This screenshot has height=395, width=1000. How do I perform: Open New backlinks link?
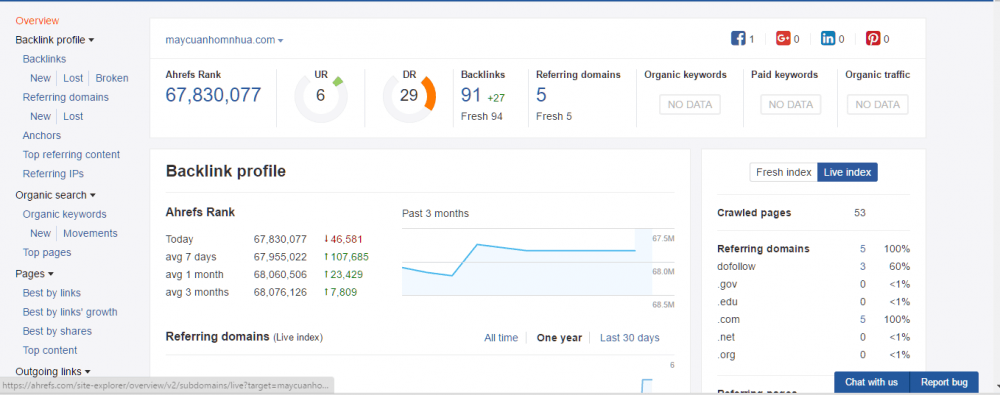tap(40, 78)
